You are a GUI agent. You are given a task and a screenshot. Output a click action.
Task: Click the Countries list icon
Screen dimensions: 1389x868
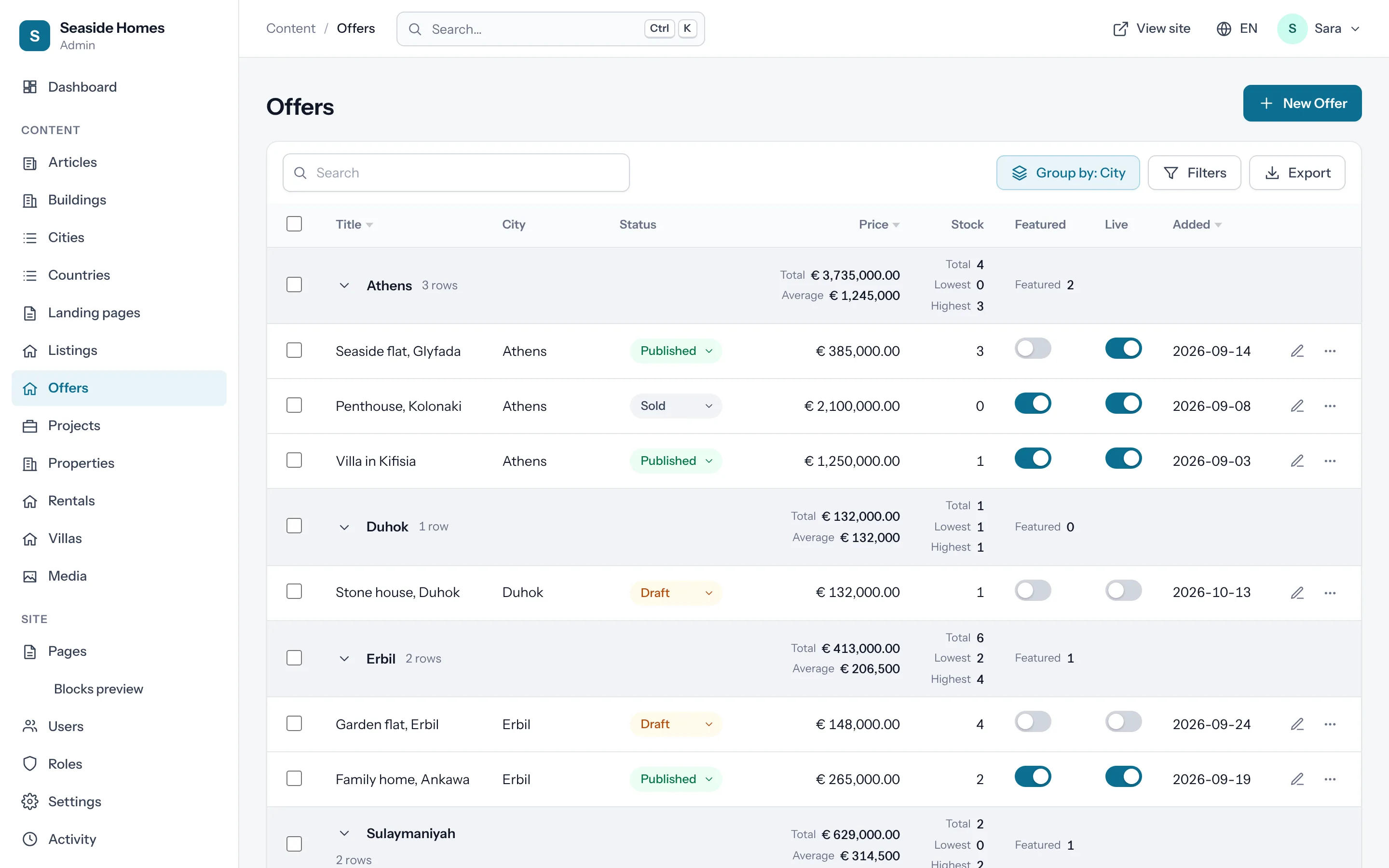[x=30, y=275]
